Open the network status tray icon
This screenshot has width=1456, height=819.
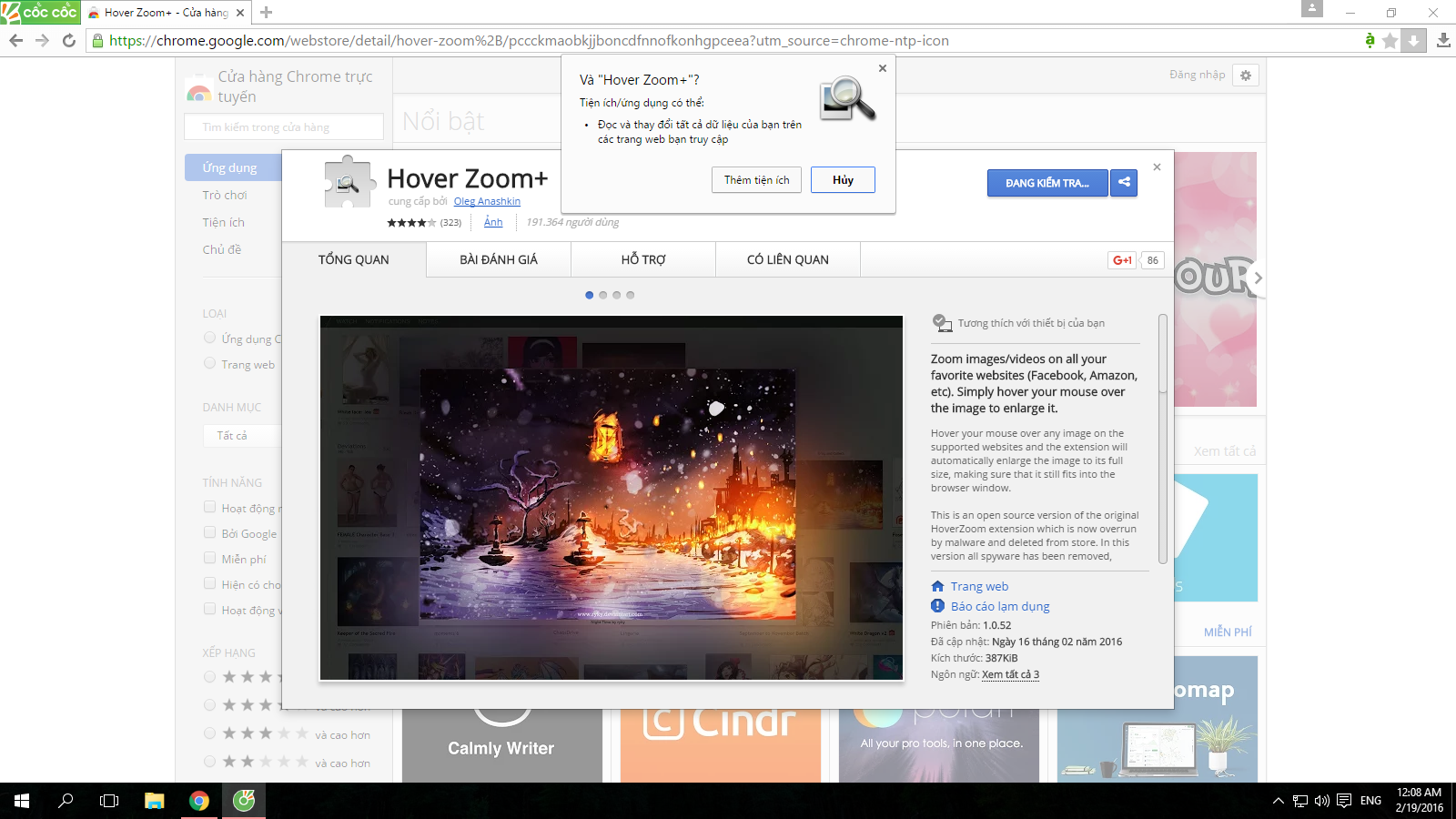tap(1300, 801)
